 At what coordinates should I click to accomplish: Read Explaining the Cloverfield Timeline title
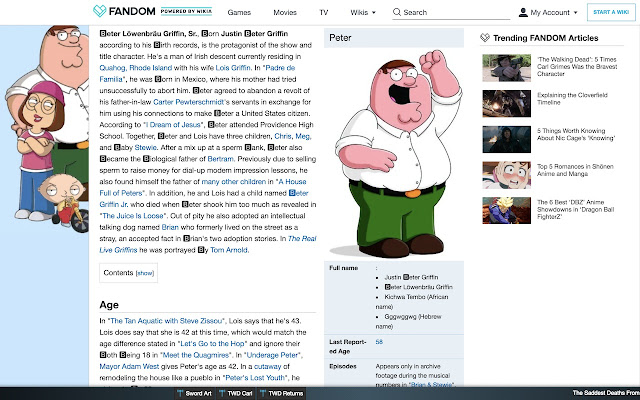click(572, 99)
